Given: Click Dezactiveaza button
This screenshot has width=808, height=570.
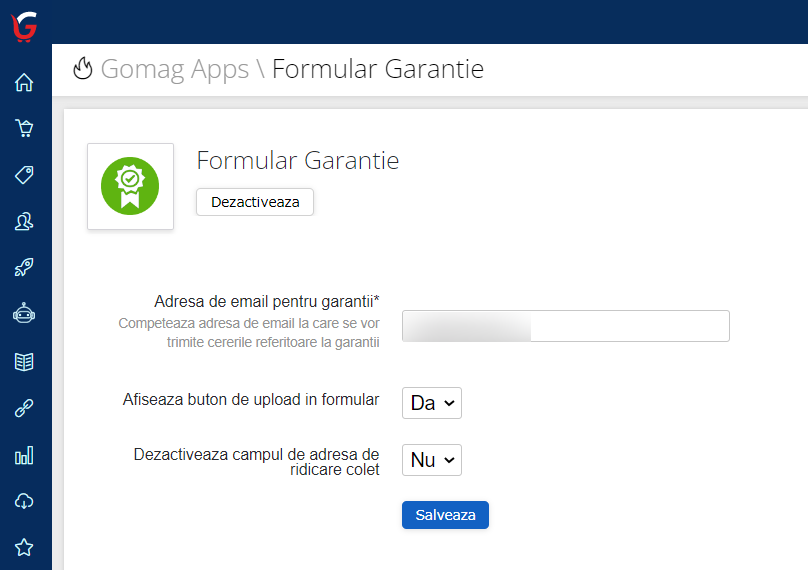Looking at the screenshot, I should coord(255,202).
